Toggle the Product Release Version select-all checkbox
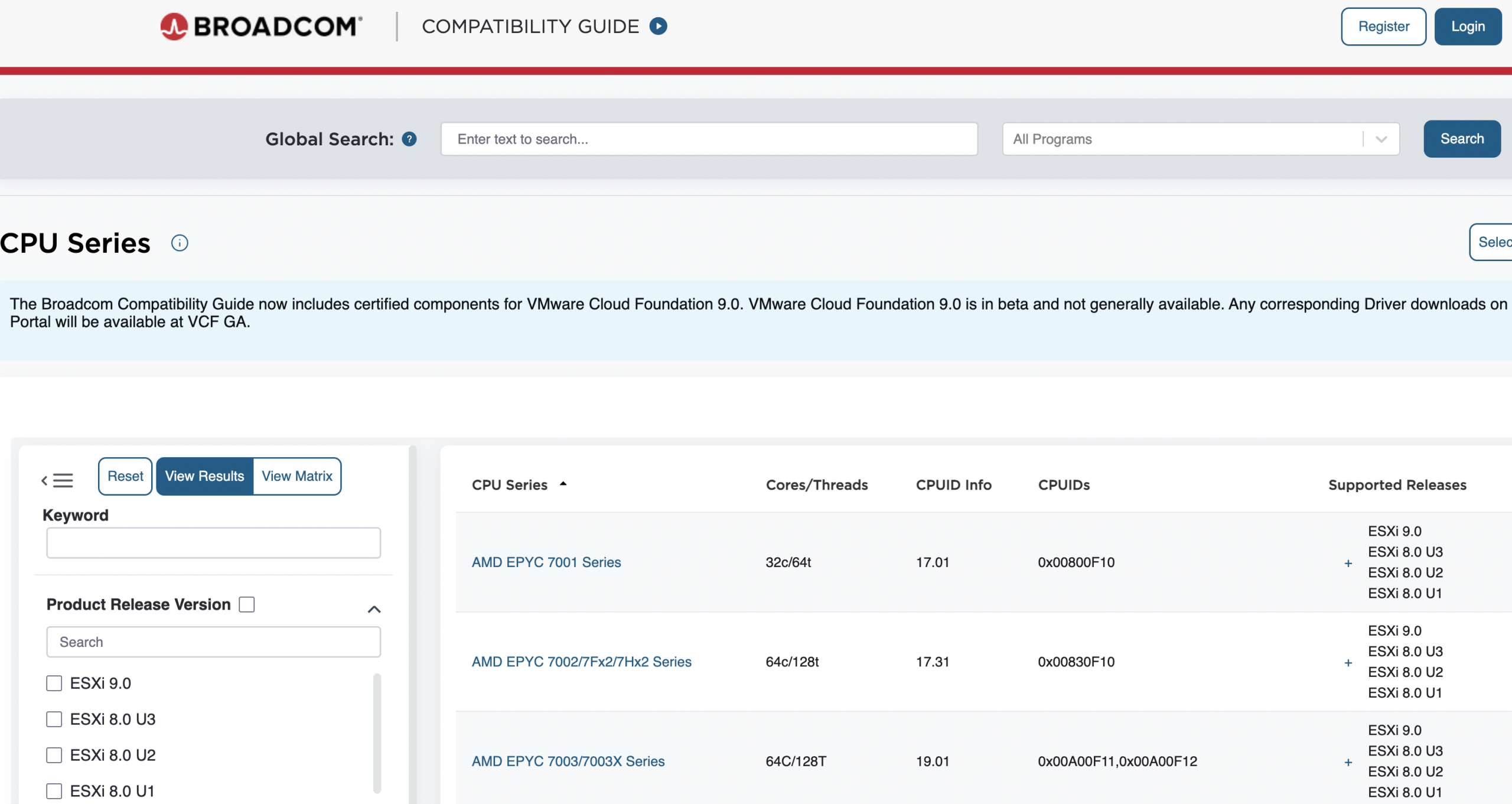Viewport: 1512px width, 804px height. coord(247,604)
